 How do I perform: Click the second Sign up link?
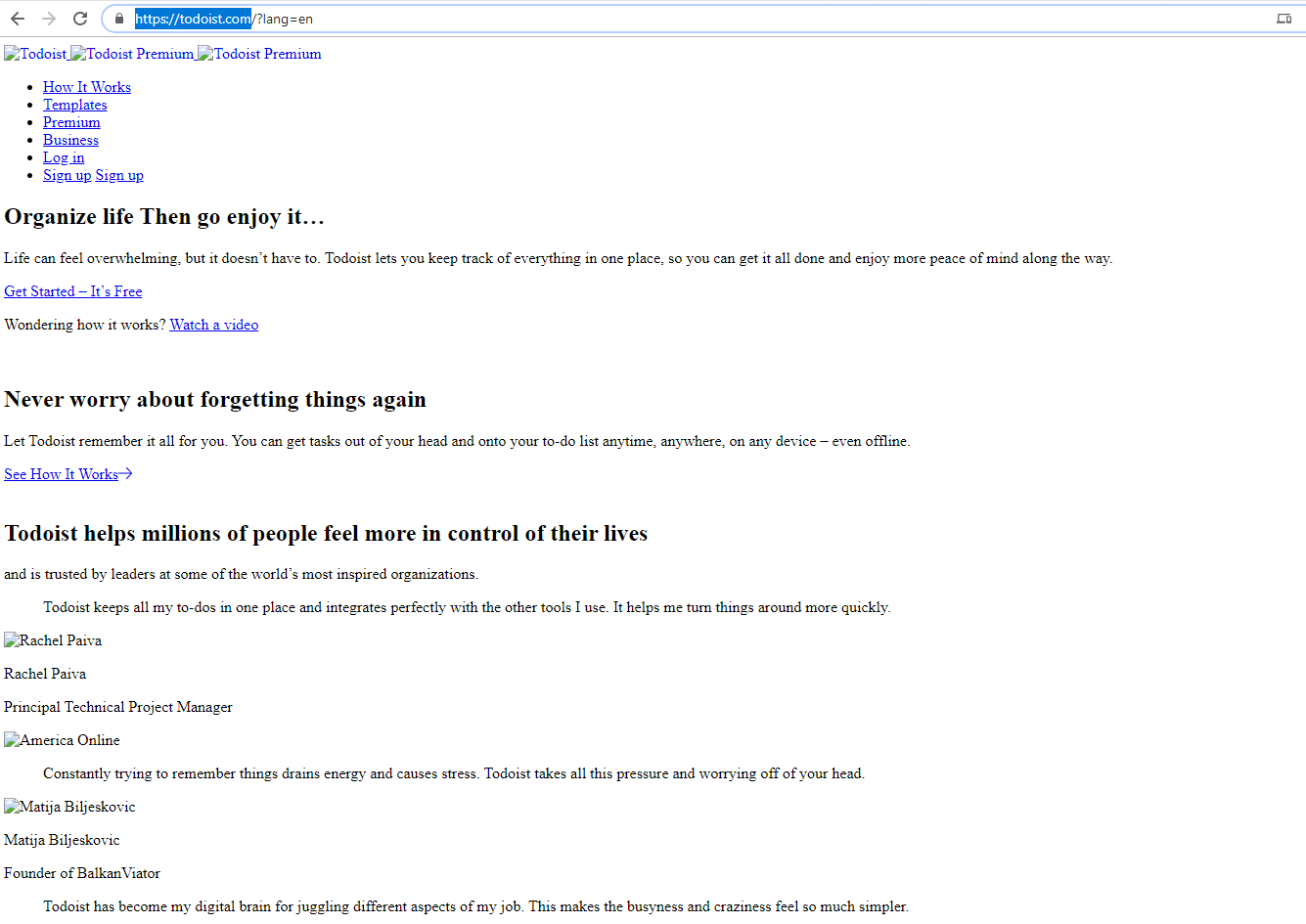[x=119, y=175]
